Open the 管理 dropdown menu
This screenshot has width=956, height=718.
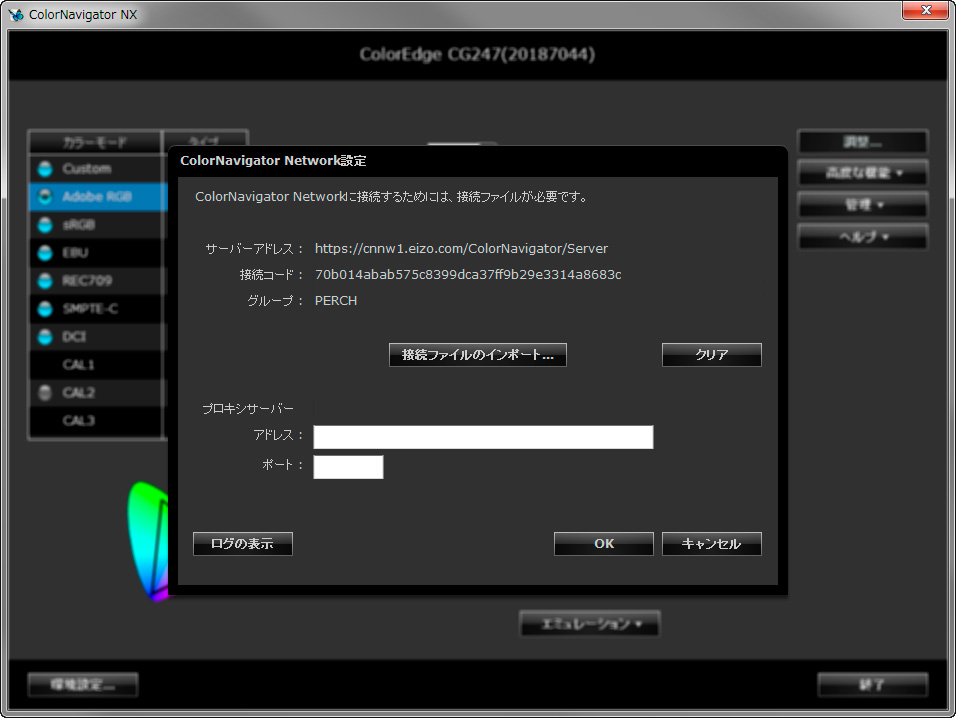tap(863, 205)
